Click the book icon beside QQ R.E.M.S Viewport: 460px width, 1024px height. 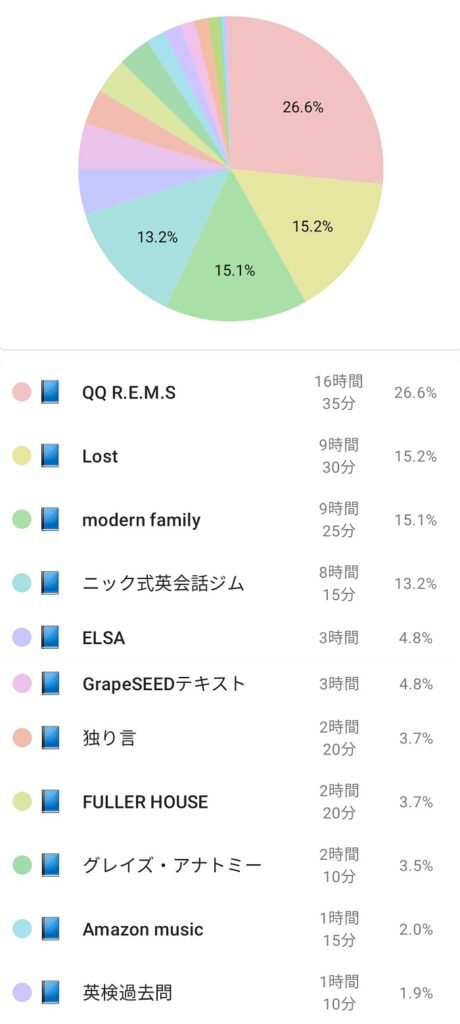click(50, 392)
